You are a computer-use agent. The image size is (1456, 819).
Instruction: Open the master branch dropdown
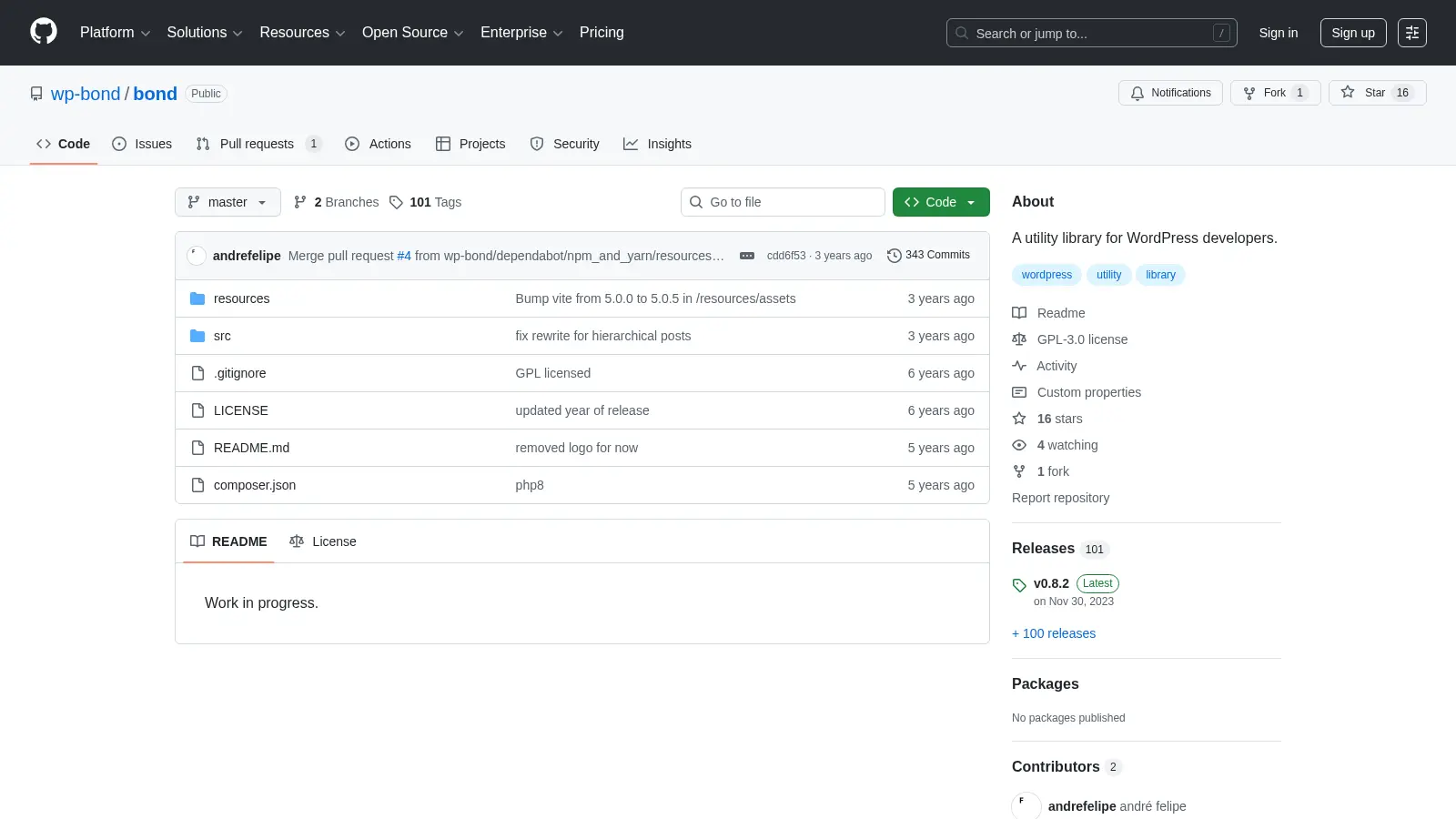pos(227,202)
